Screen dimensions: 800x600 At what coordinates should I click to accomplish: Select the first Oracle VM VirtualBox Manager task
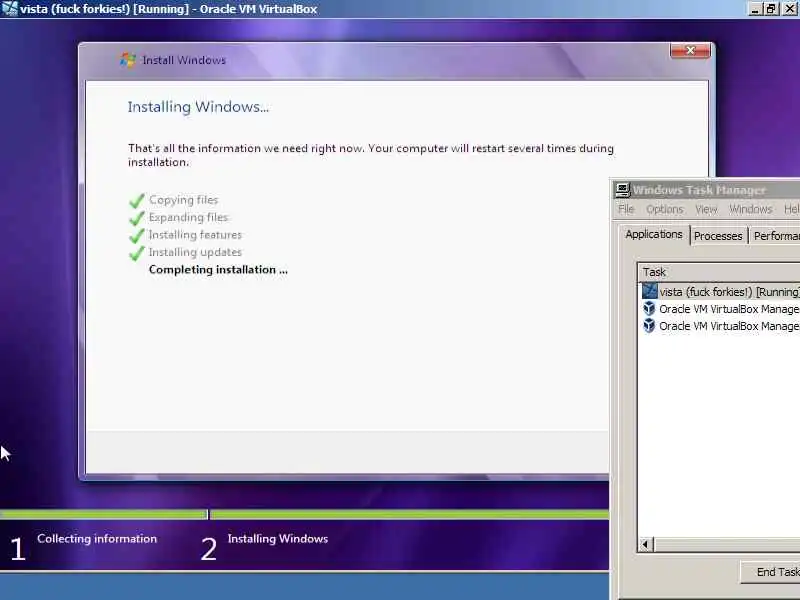point(720,309)
